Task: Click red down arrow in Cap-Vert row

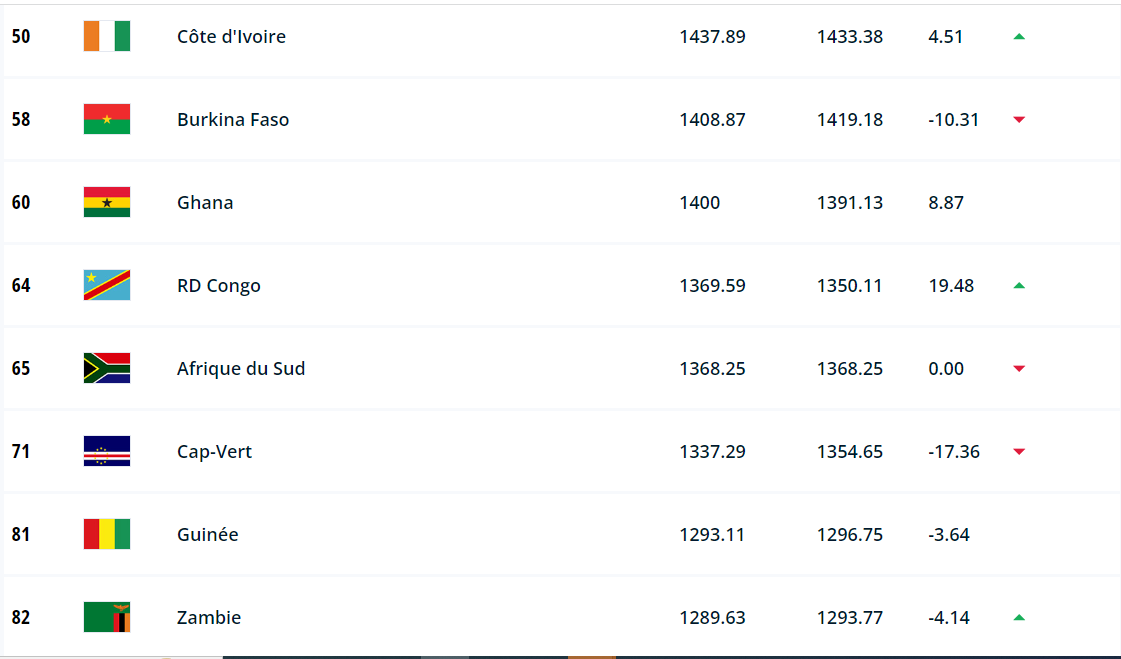Action: [1019, 452]
